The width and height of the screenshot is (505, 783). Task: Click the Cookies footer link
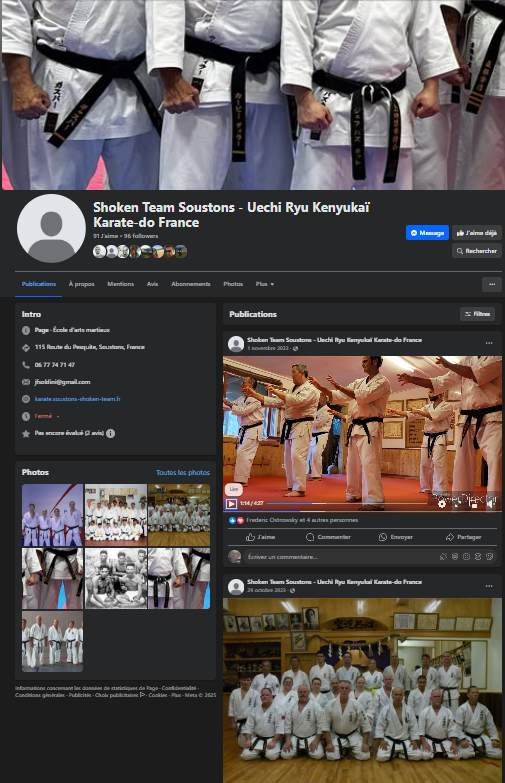coord(158,695)
